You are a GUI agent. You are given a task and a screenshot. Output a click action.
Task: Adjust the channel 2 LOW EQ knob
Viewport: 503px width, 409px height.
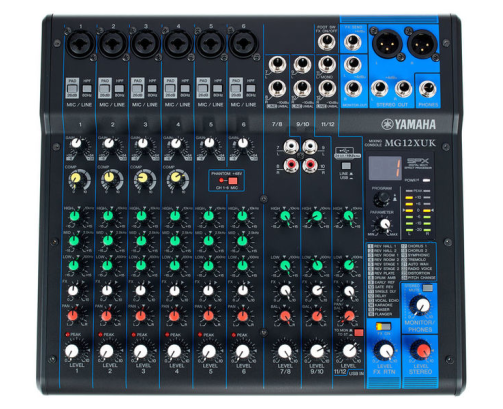click(107, 266)
